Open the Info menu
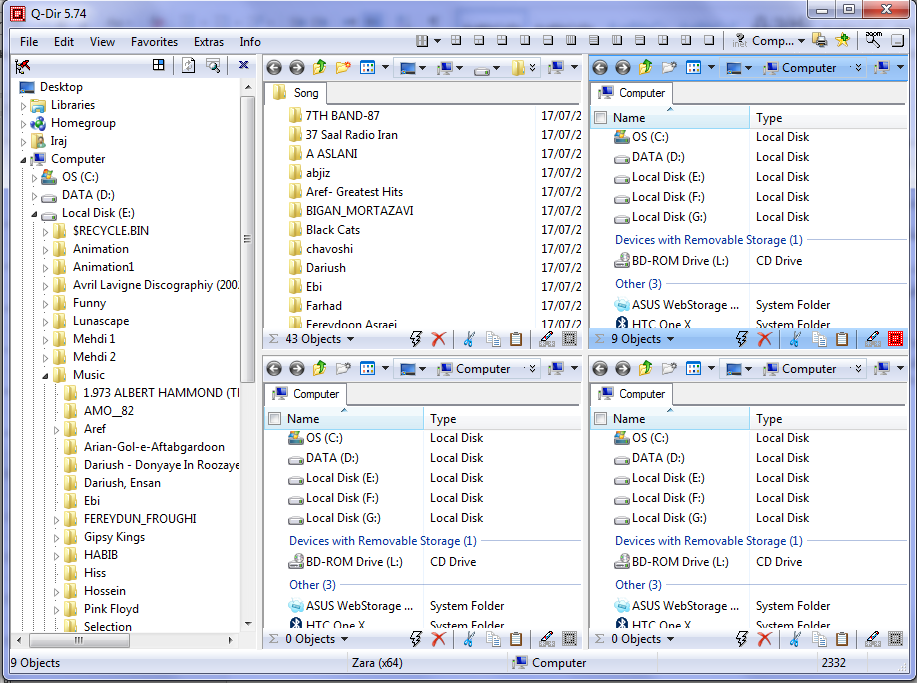917x683 pixels. [250, 42]
